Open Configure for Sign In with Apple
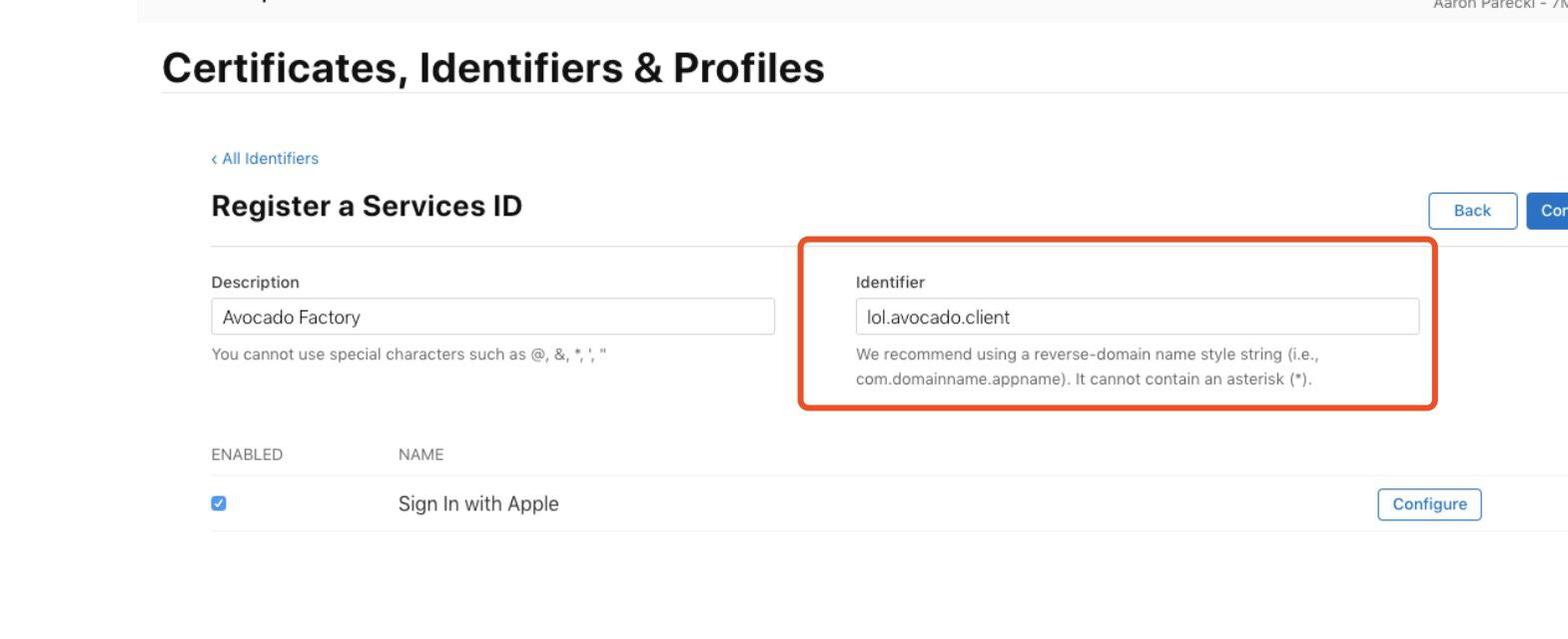Image resolution: width=1568 pixels, height=639 pixels. pyautogui.click(x=1429, y=504)
